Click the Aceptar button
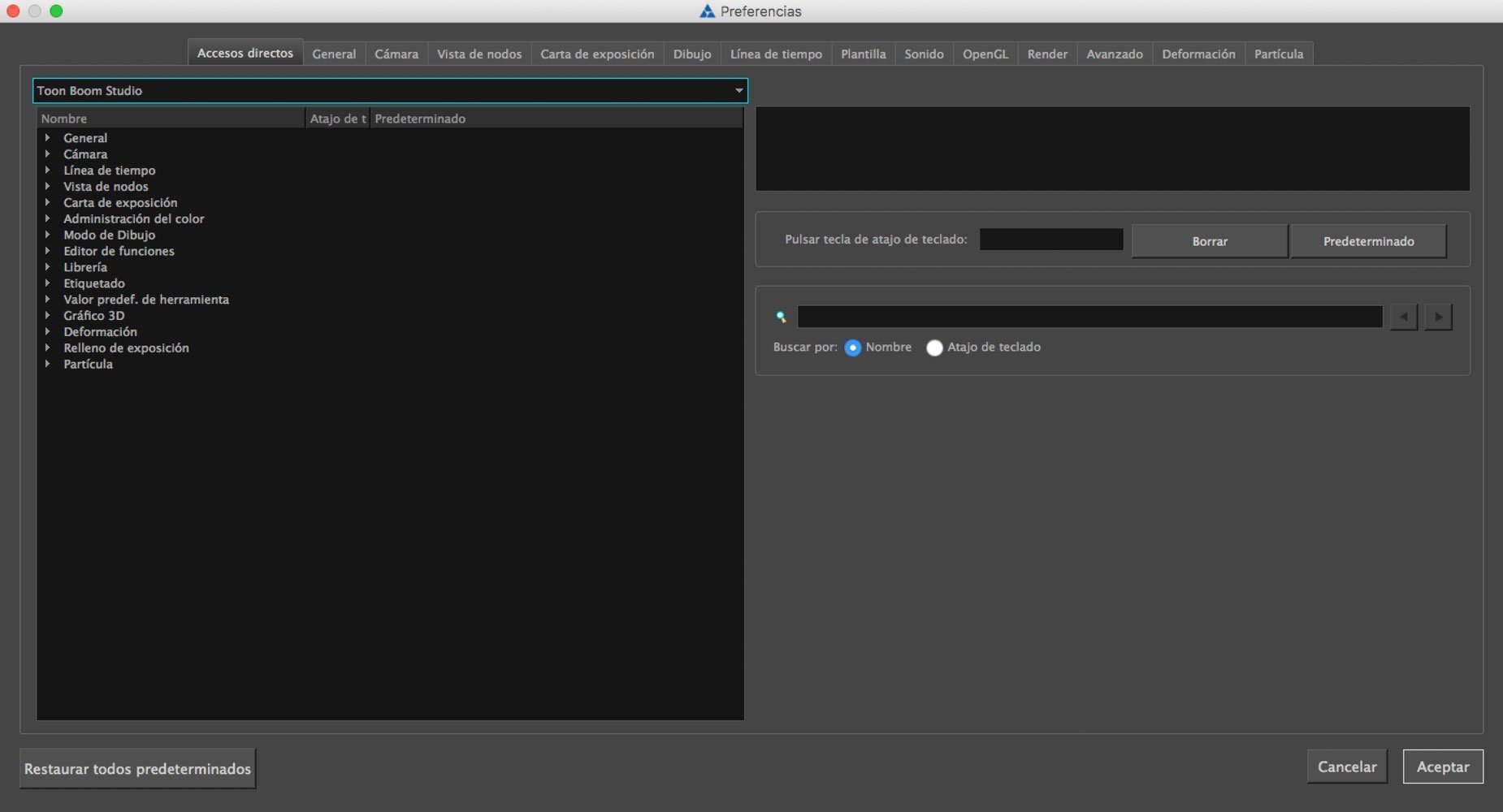The width and height of the screenshot is (1503, 812). click(1443, 767)
